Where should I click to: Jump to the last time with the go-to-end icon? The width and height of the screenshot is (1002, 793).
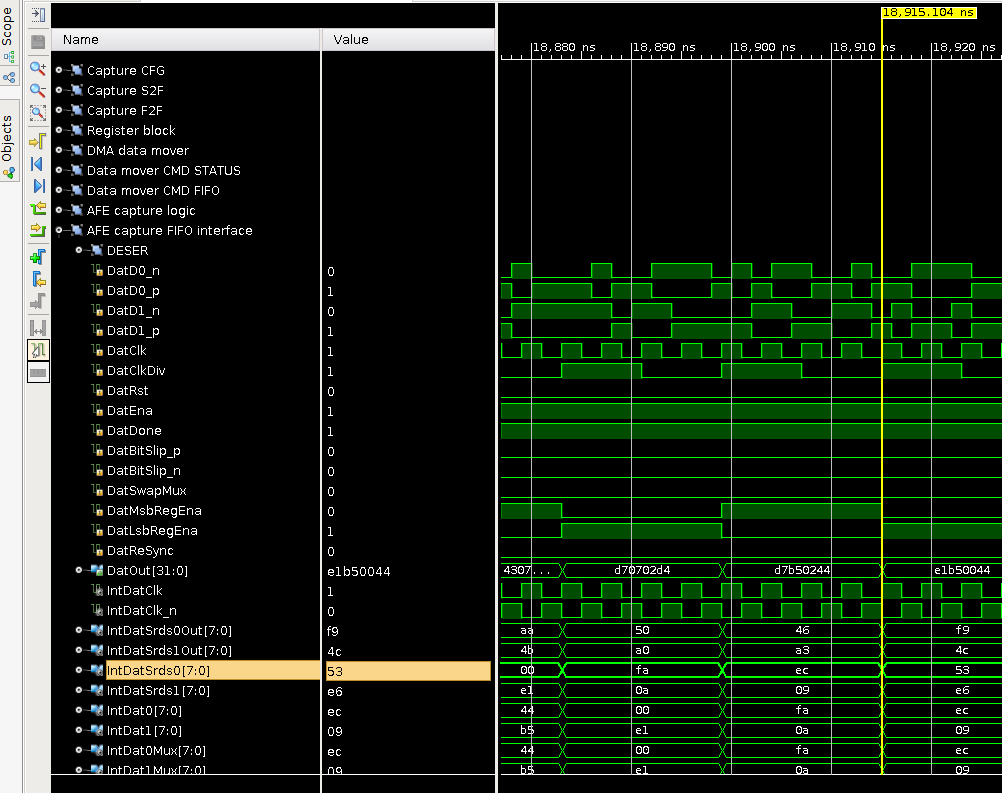tap(38, 186)
